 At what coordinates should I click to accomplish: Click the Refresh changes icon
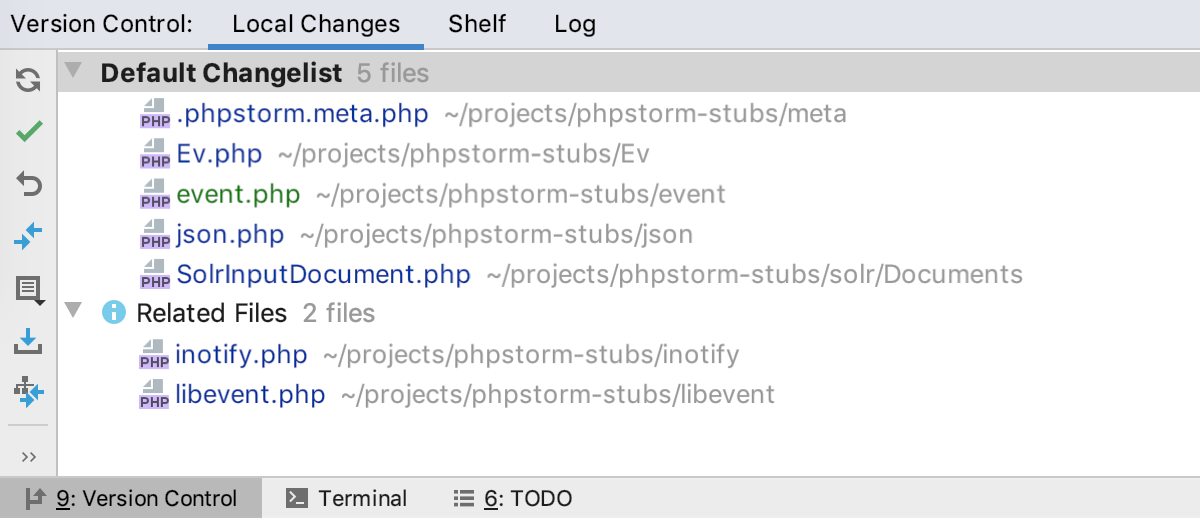[29, 79]
